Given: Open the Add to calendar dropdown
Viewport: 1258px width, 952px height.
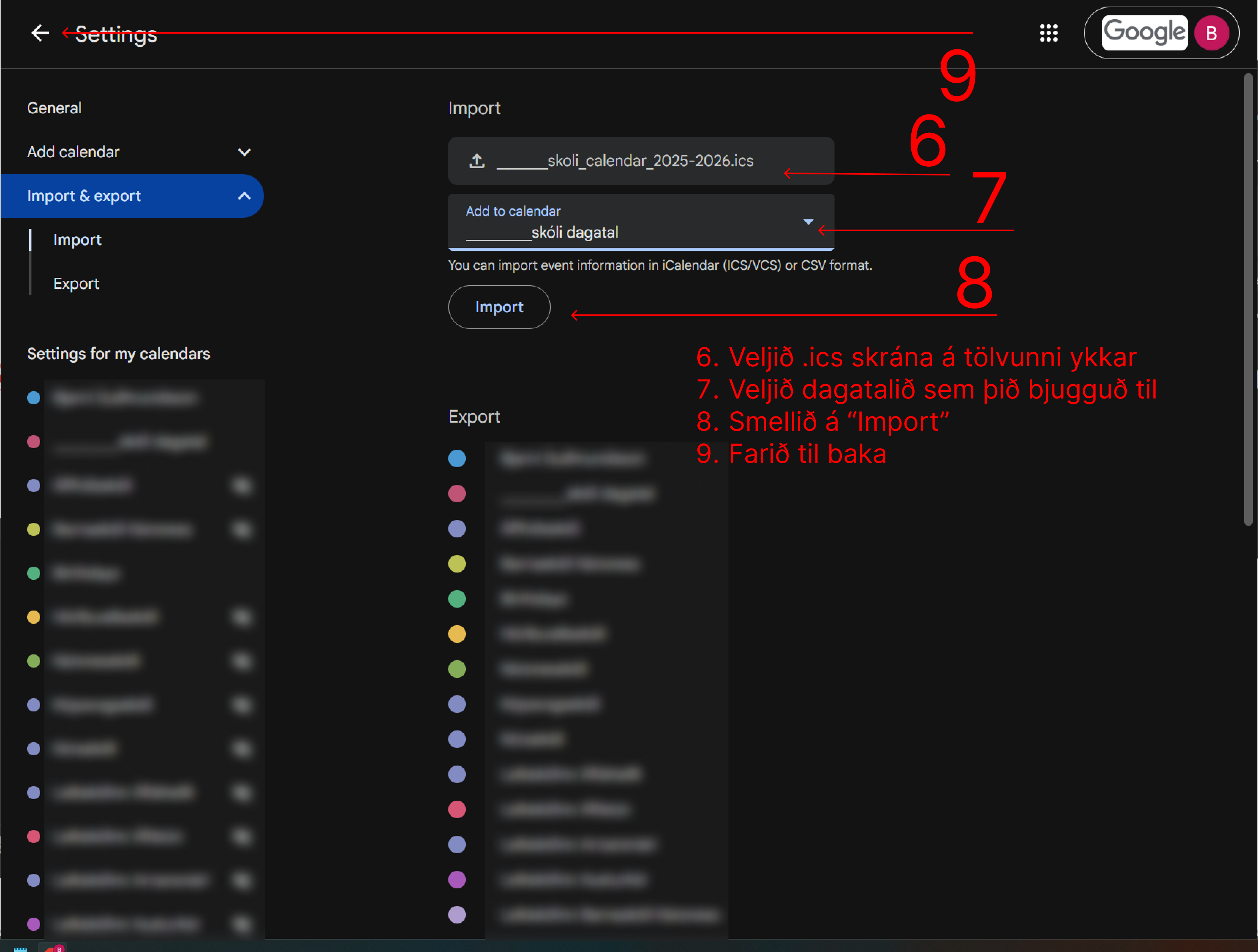Looking at the screenshot, I should coord(807,222).
